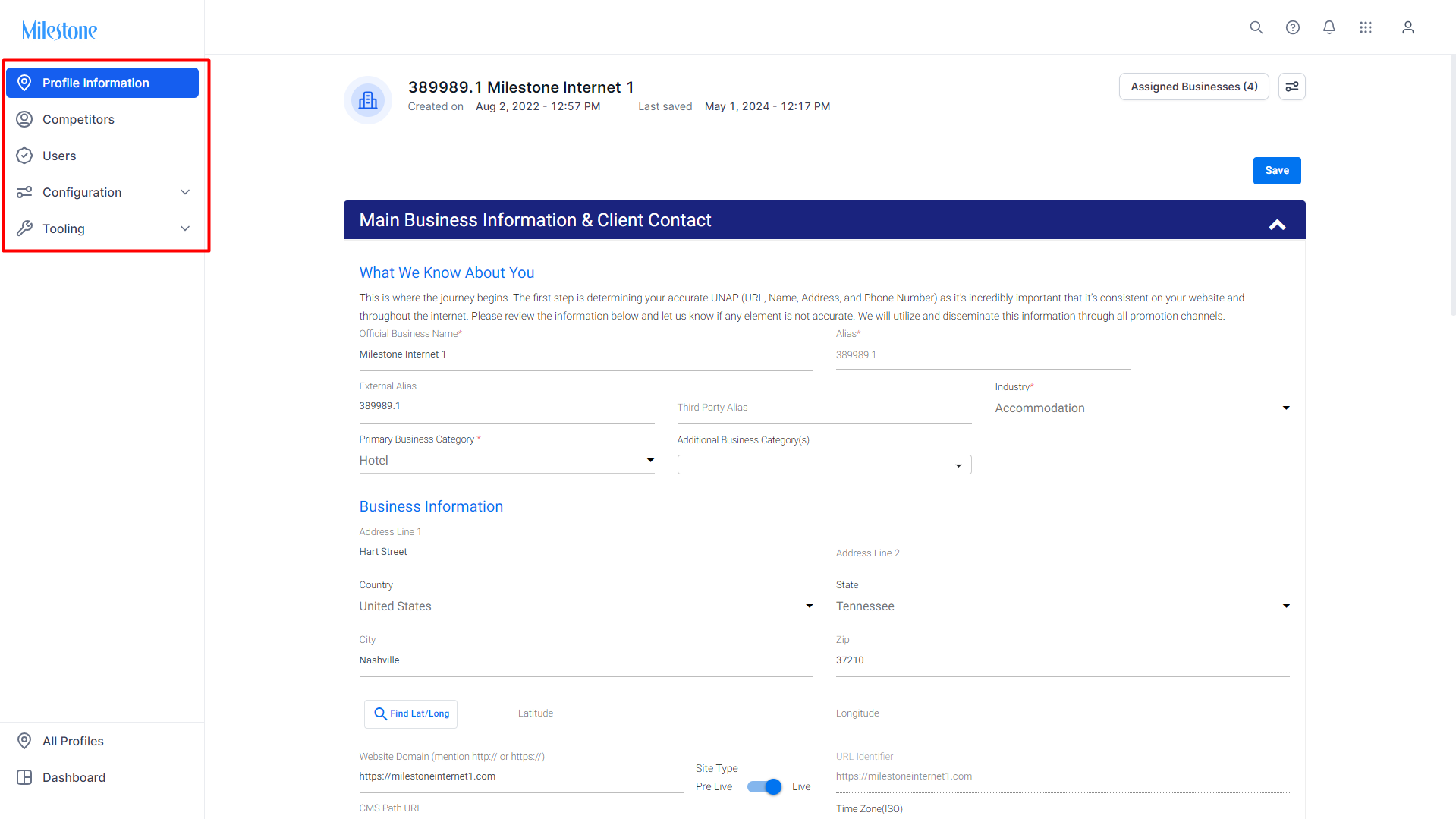Viewport: 1456px width, 819px height.
Task: Open the apps grid launcher
Action: (x=1366, y=27)
